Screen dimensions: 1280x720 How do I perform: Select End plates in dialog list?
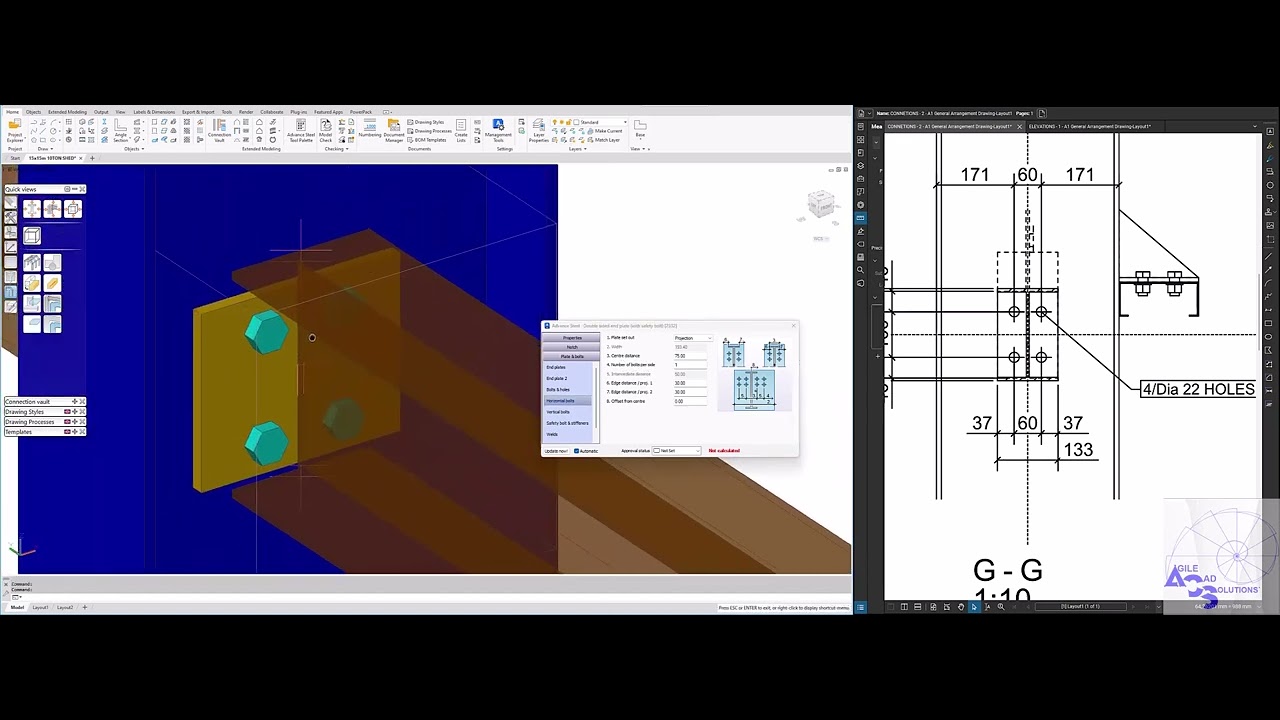click(568, 367)
